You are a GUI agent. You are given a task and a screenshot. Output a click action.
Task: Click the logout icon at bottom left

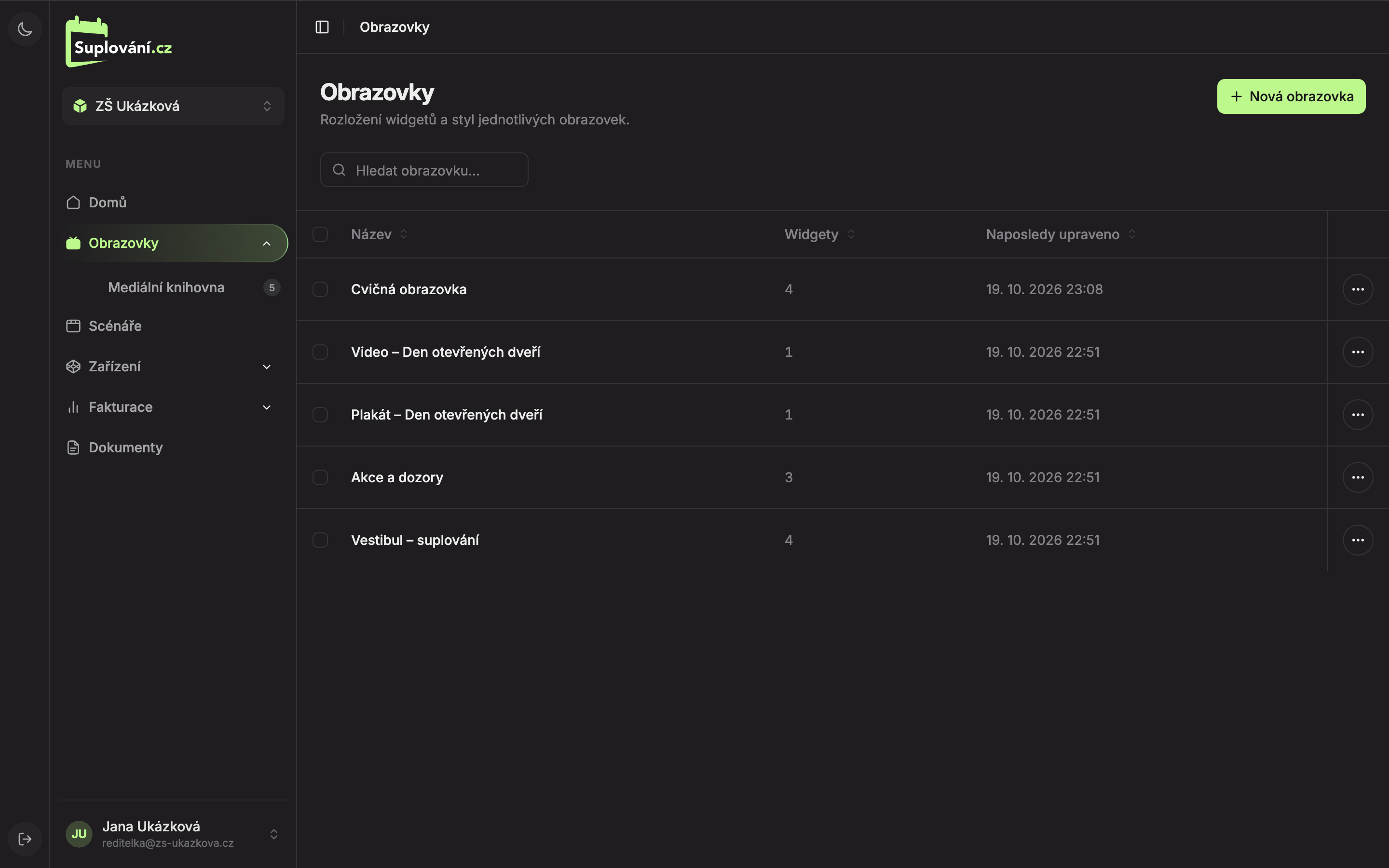25,839
